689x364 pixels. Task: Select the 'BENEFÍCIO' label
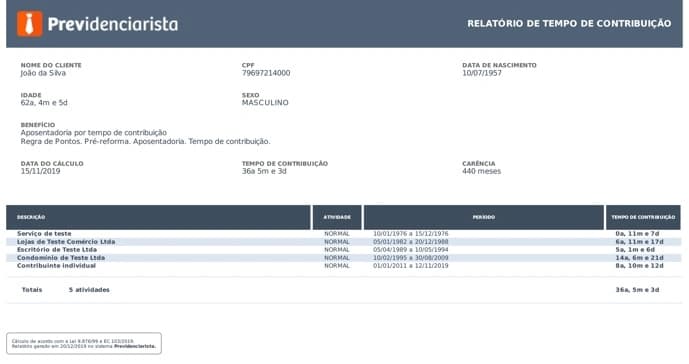(x=38, y=125)
